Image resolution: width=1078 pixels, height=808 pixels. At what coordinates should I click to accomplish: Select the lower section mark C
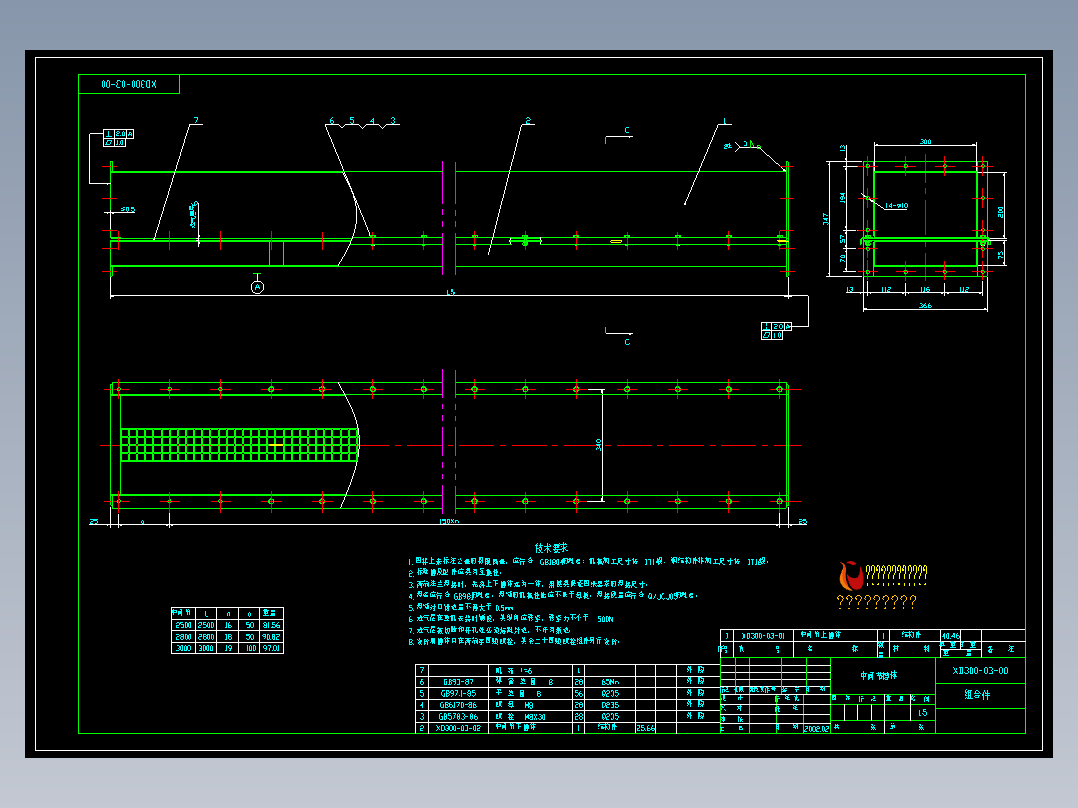(x=627, y=342)
